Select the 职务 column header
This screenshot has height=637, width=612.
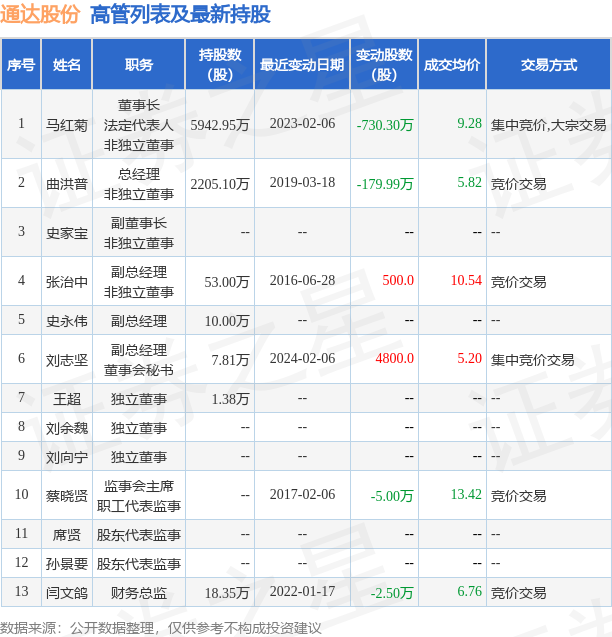coord(139,65)
